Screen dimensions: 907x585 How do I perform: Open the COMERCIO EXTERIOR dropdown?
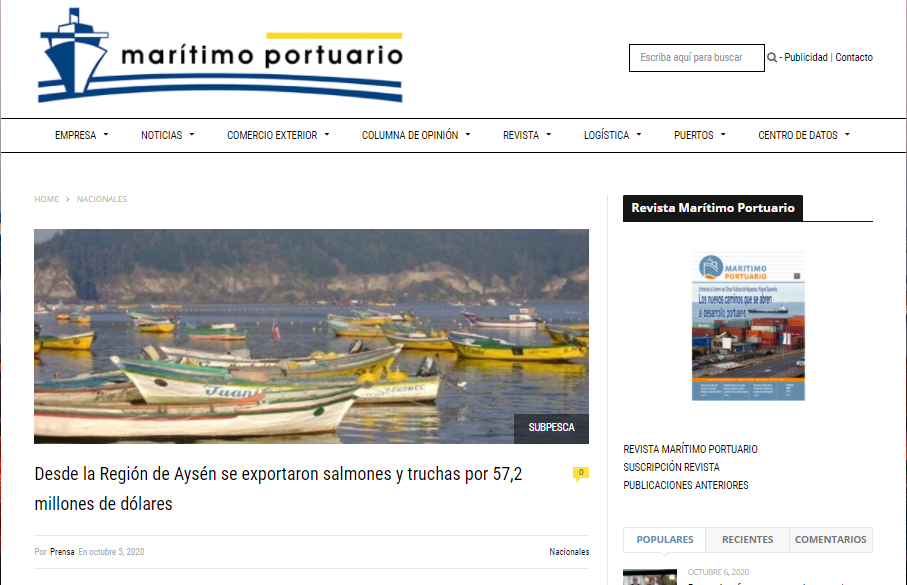pos(278,135)
